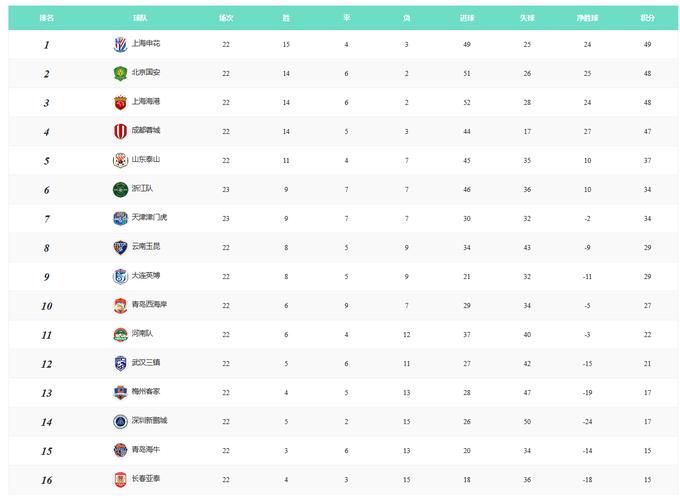The image size is (680, 500).
Task: Click the Shanghai Shenhua (上海申花) team logo
Action: tap(120, 44)
